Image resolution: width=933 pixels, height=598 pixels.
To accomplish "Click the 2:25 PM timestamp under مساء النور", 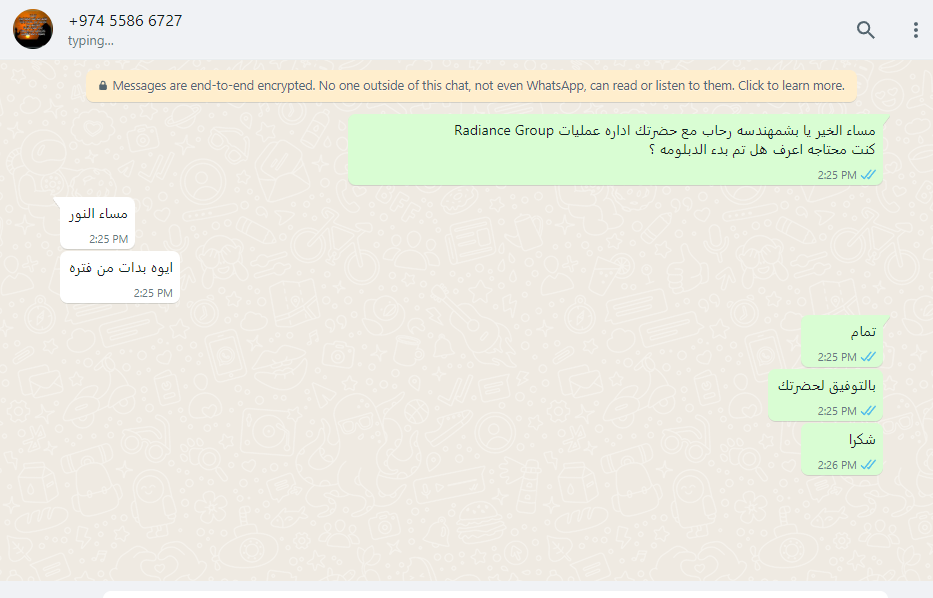I will tap(108, 239).
